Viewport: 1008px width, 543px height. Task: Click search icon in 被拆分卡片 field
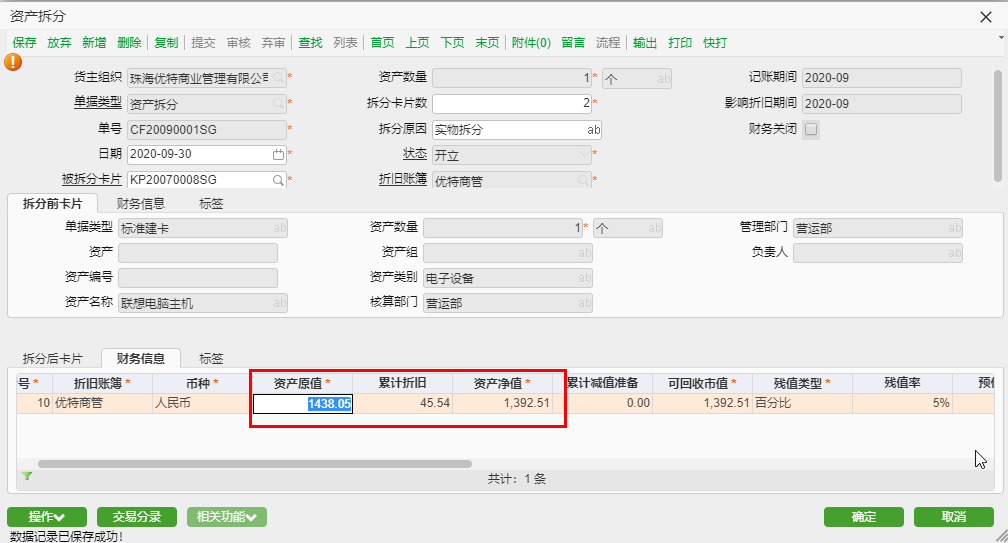pos(278,180)
